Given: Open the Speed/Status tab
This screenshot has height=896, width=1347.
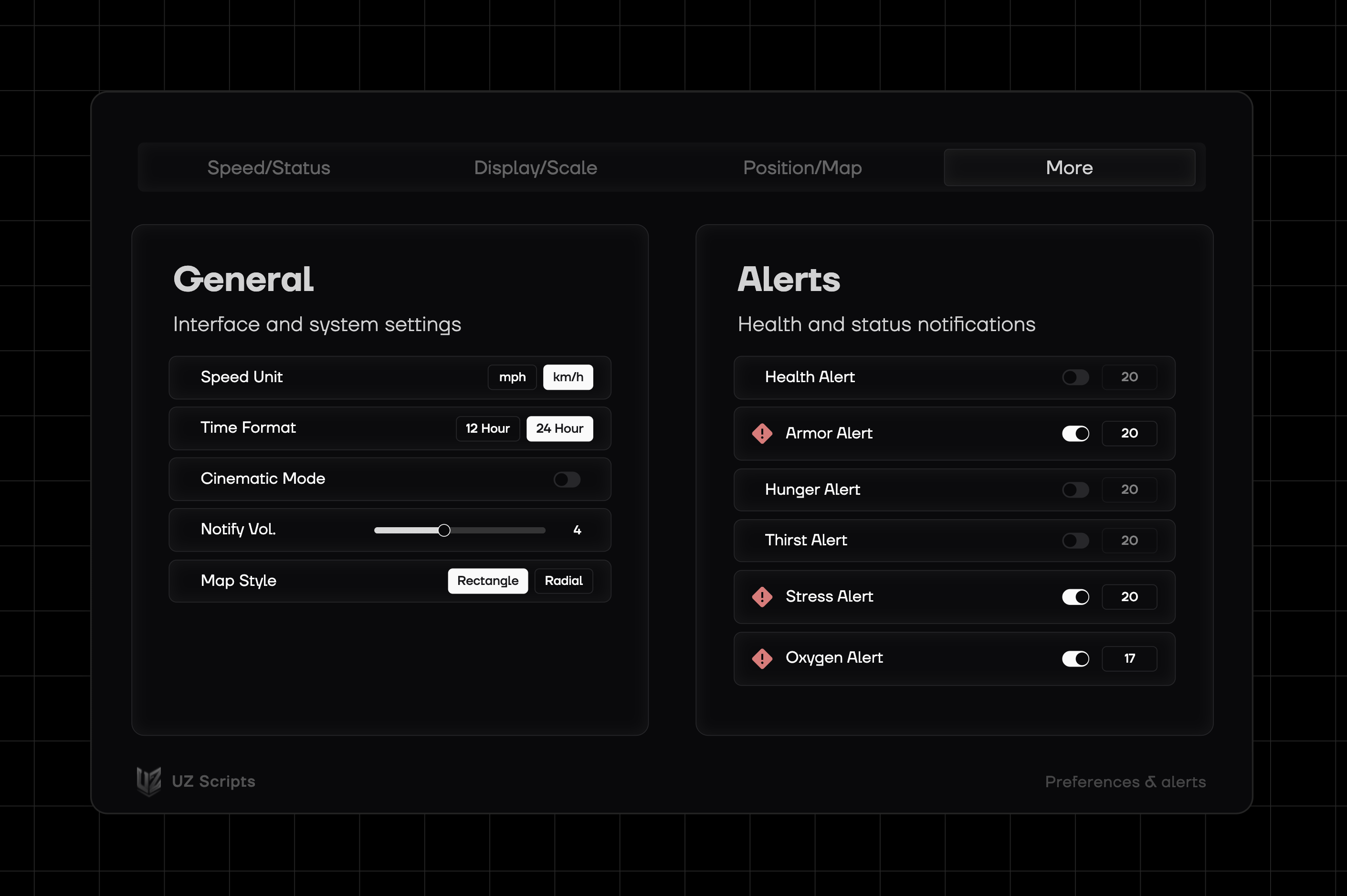Looking at the screenshot, I should pyautogui.click(x=269, y=167).
